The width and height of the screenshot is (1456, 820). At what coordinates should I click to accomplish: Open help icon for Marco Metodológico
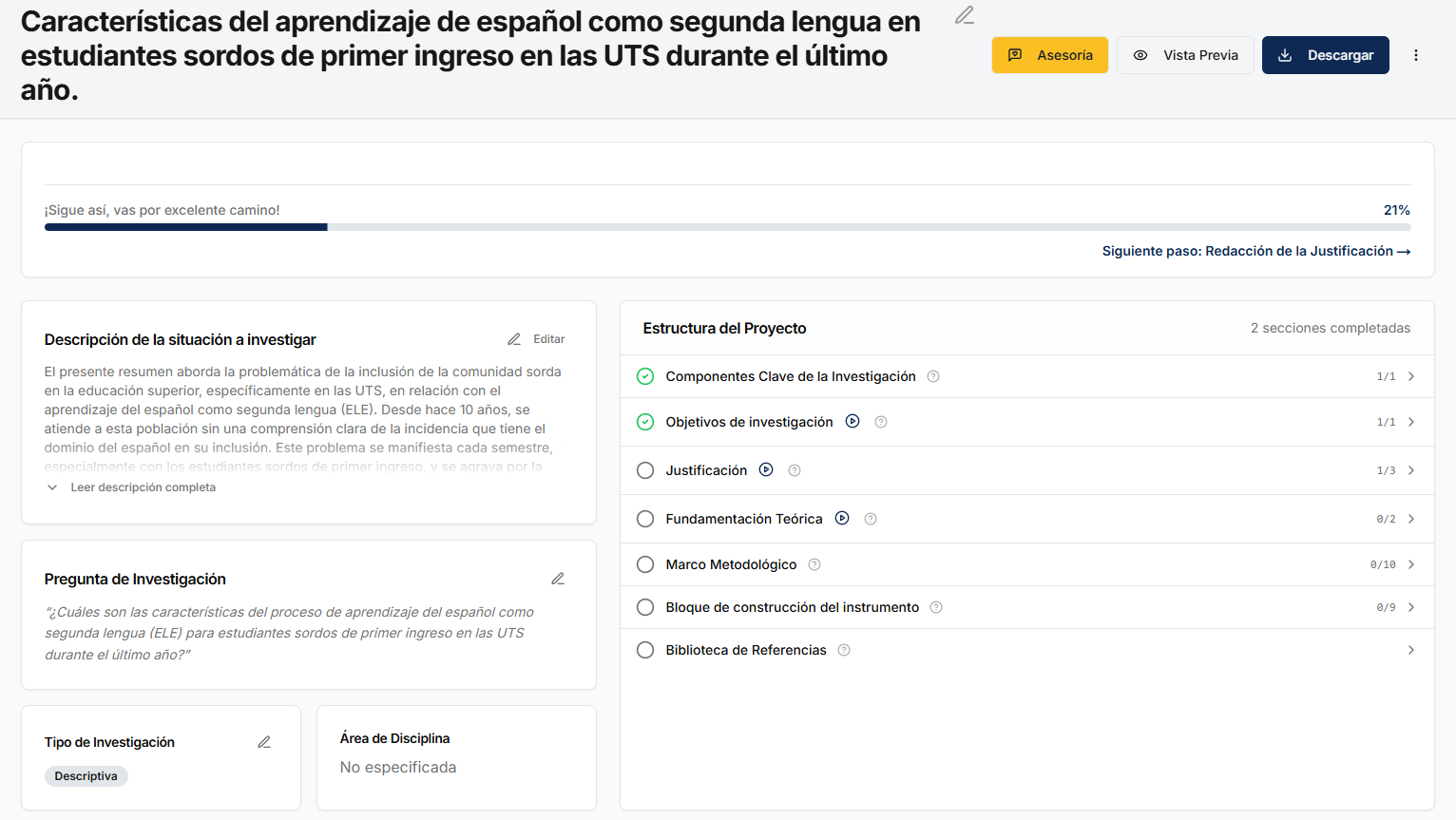point(814,564)
